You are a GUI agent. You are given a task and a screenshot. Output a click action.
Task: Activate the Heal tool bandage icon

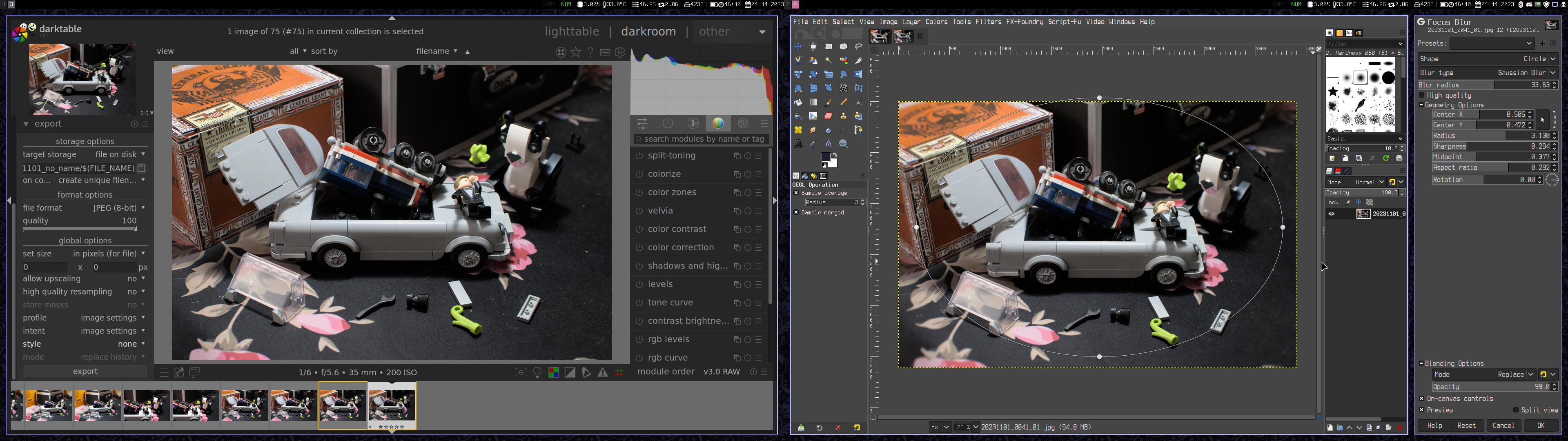coord(798,130)
